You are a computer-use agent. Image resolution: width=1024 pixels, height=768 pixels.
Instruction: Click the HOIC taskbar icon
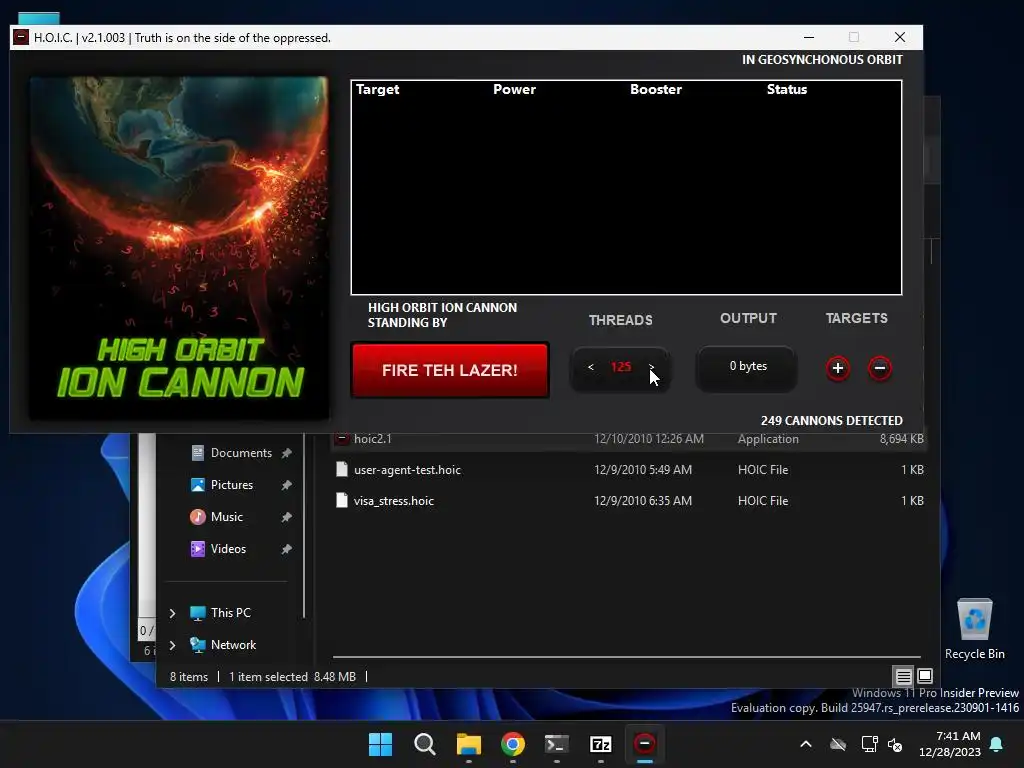645,744
